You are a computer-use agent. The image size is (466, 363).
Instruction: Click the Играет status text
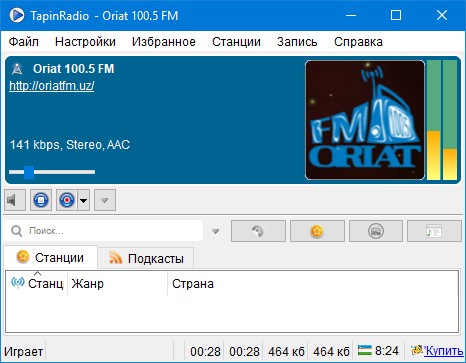23,352
